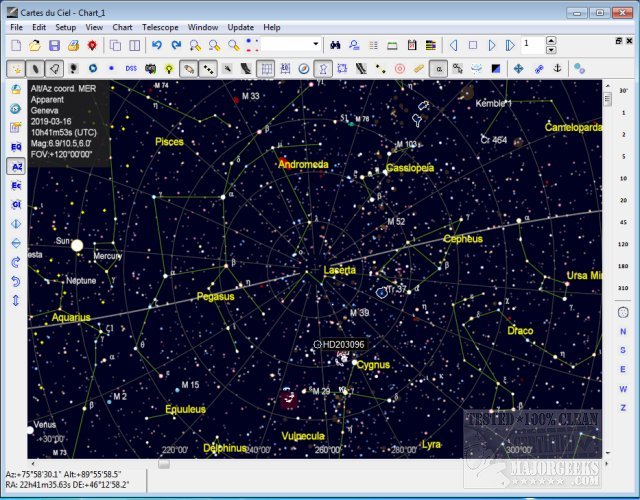Print the chart with the printer icon
640x500 pixels.
coord(73,45)
